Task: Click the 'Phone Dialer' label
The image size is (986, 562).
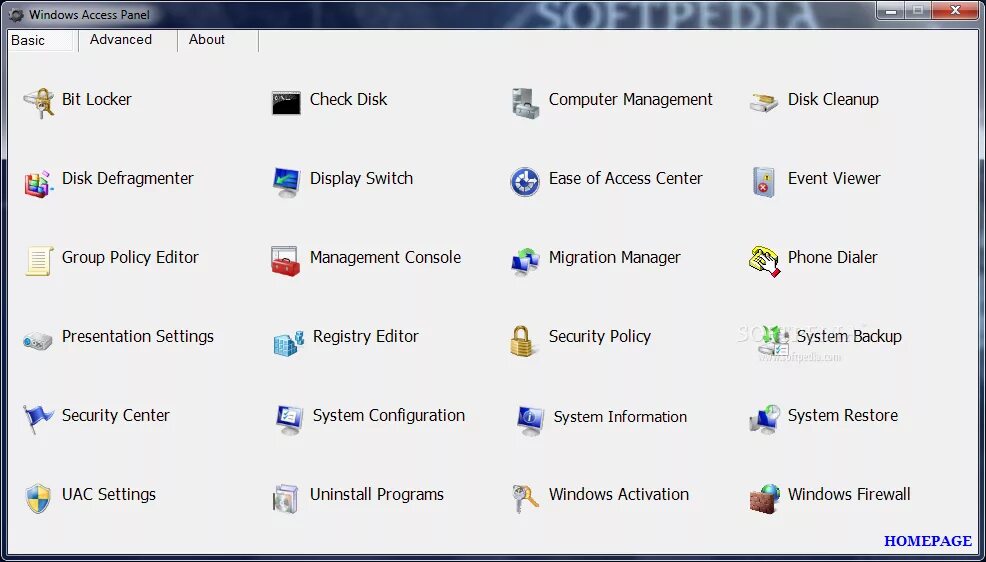Action: coord(833,257)
